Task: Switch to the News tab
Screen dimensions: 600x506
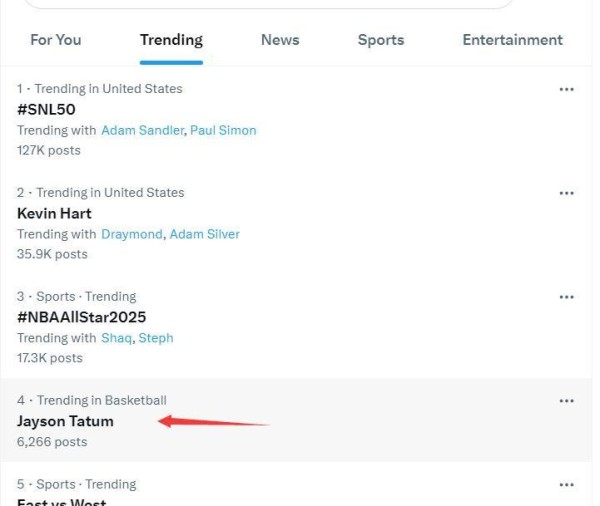Action: pos(280,40)
